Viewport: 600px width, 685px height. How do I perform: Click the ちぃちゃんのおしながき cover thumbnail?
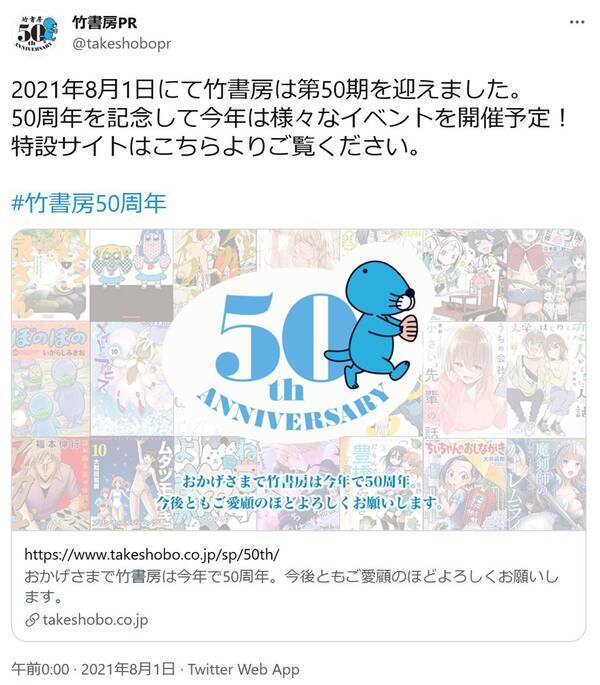tap(465, 484)
